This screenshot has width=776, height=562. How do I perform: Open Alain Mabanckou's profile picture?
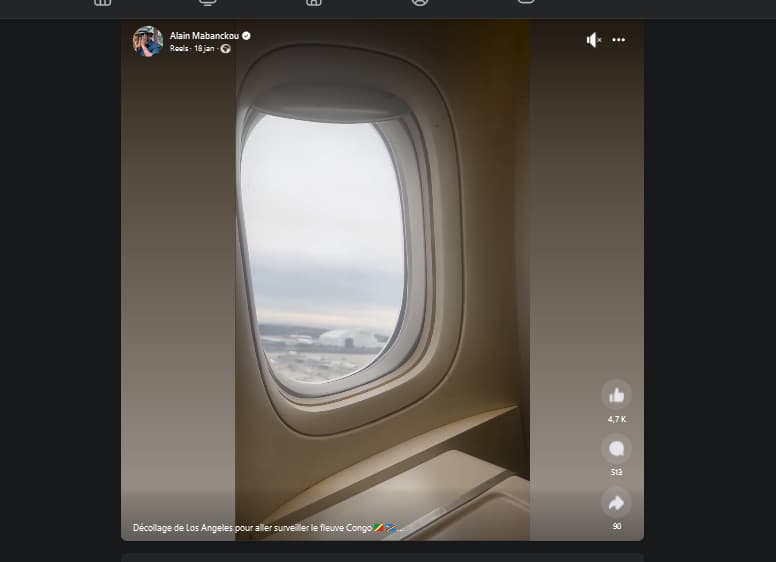click(x=148, y=41)
